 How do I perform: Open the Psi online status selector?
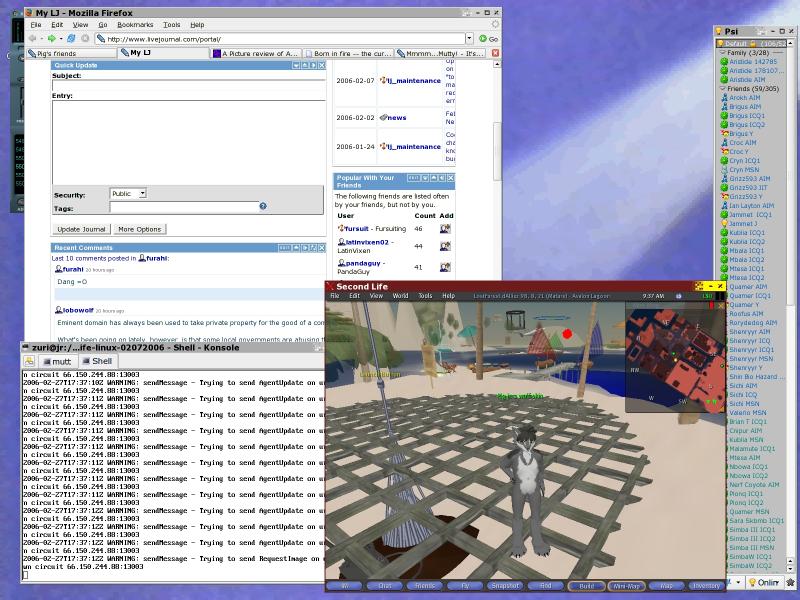[x=765, y=582]
